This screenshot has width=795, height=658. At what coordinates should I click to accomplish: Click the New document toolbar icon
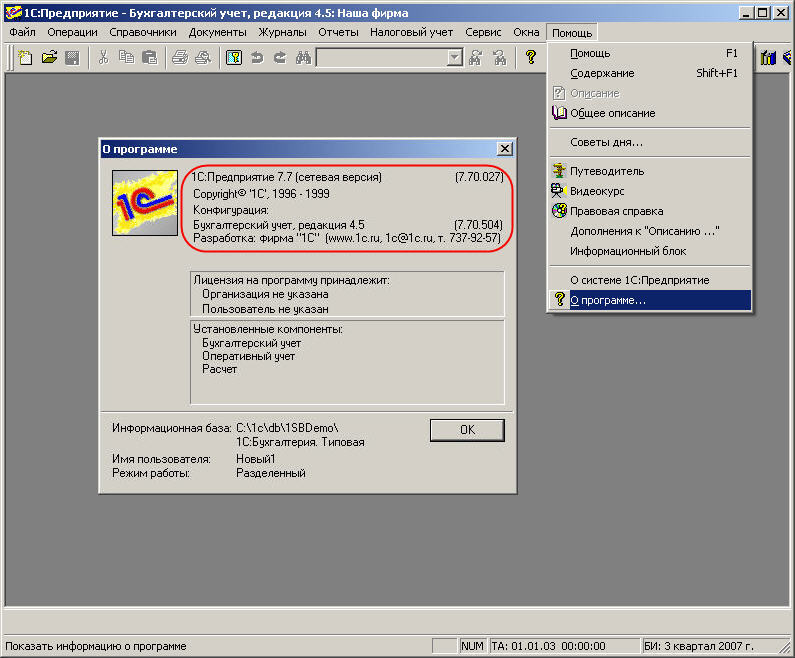25,57
